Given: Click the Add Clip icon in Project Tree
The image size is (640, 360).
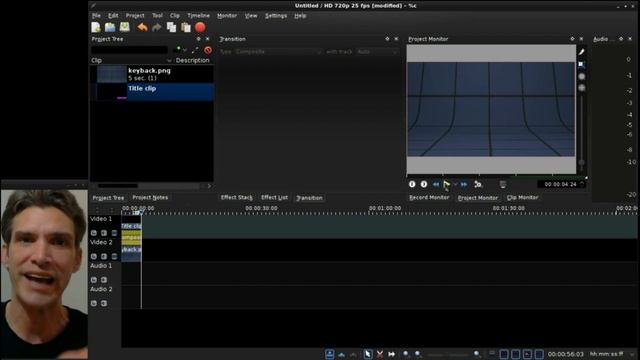Looking at the screenshot, I should (178, 50).
